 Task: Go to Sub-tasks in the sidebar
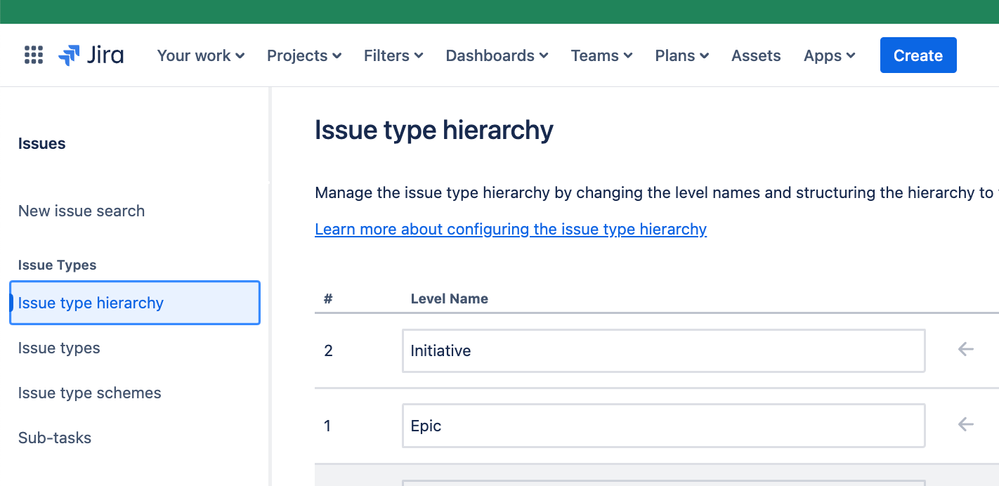[x=54, y=438]
